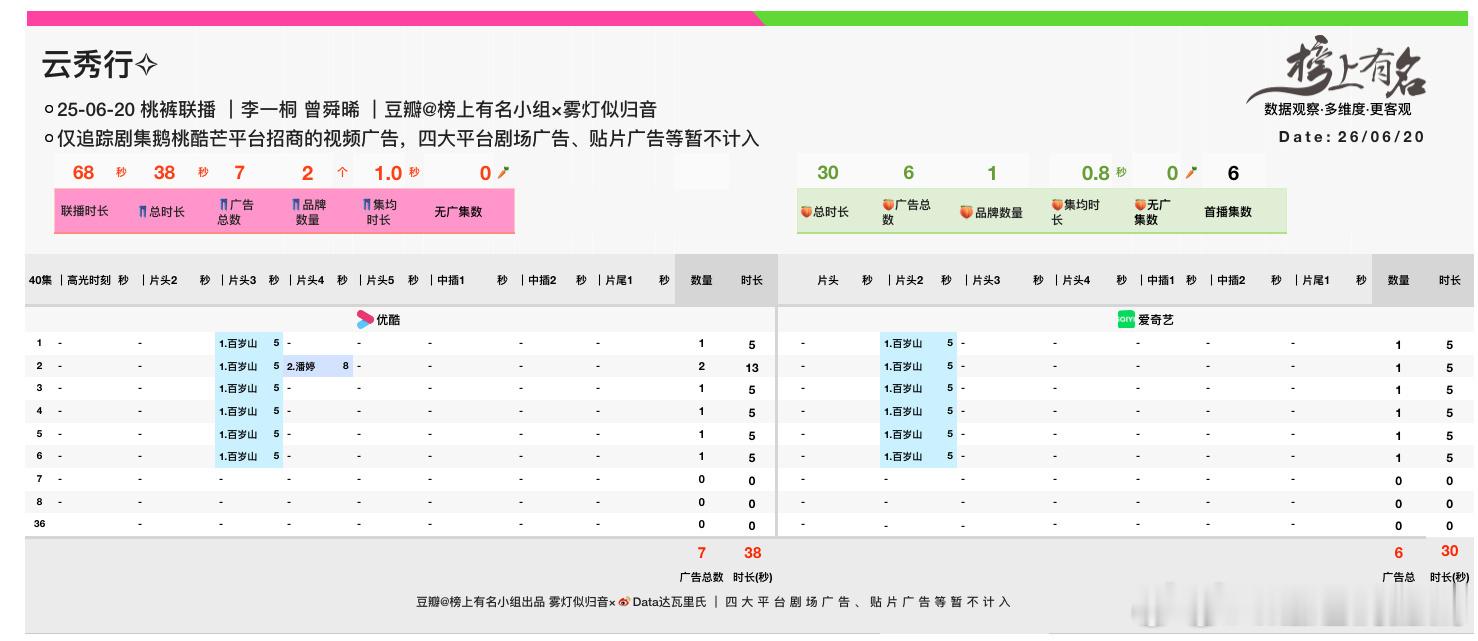Viewport: 1478px width, 641px height.
Task: Click the Youku logo icon
Action: (x=365, y=320)
